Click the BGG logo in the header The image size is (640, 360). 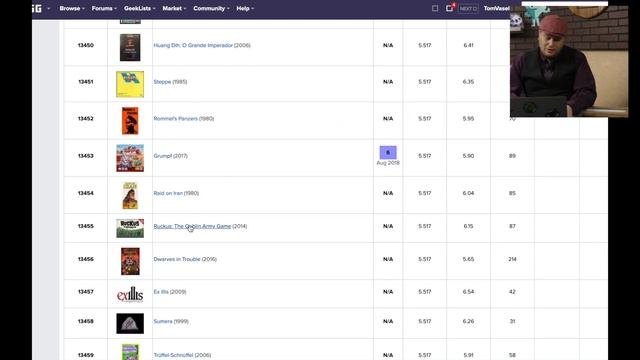pyautogui.click(x=37, y=8)
